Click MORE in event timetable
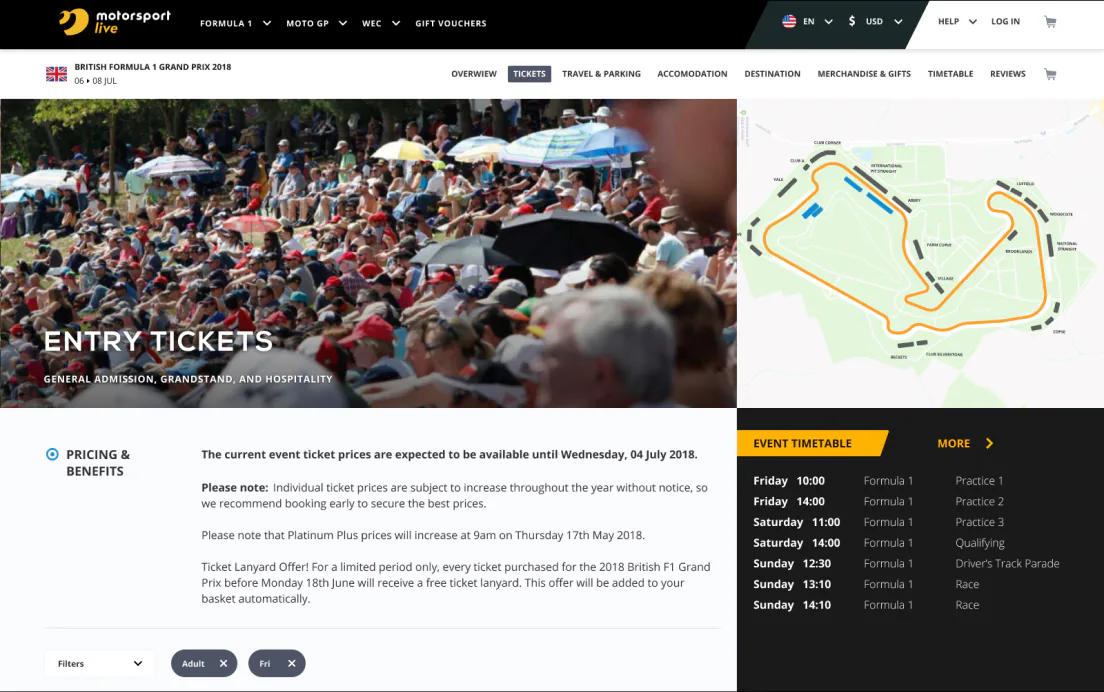The width and height of the screenshot is (1104, 692). 953,443
